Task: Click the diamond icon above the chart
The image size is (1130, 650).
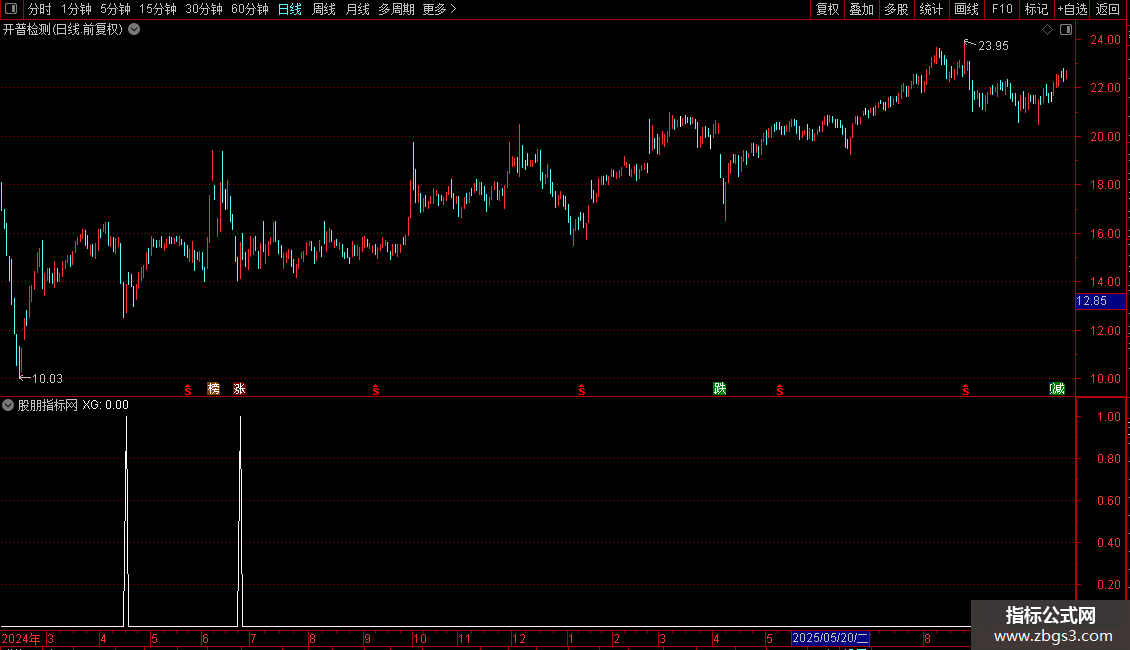Action: [x=1048, y=30]
